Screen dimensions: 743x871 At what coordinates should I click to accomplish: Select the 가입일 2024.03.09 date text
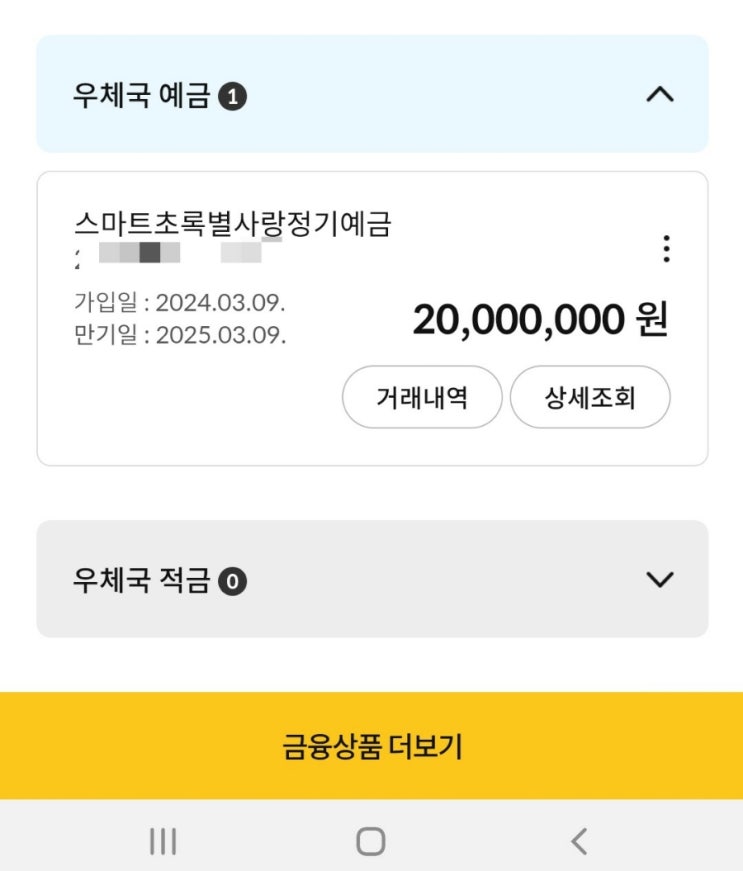(180, 302)
